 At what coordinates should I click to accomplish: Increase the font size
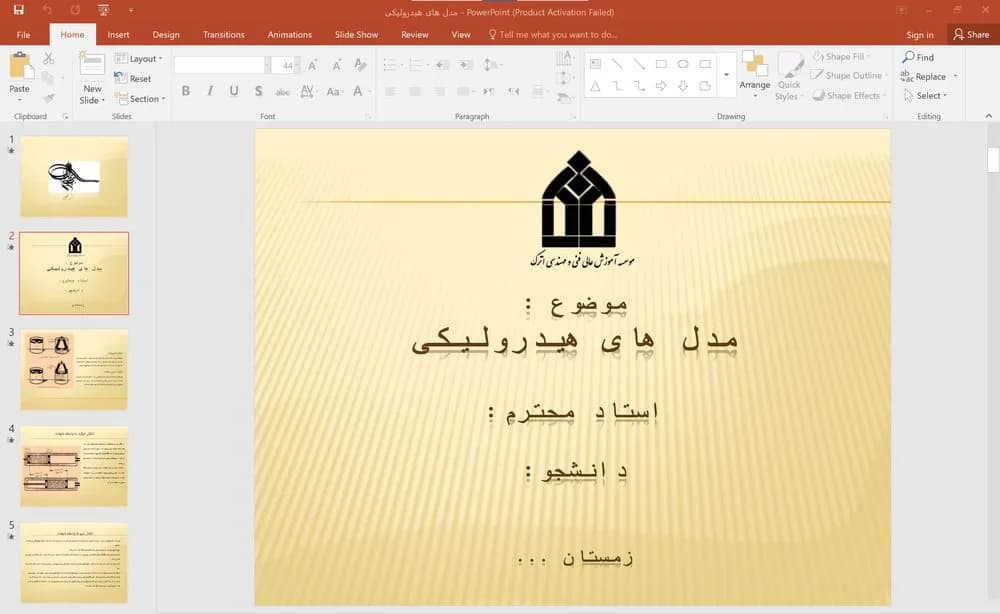(x=312, y=65)
